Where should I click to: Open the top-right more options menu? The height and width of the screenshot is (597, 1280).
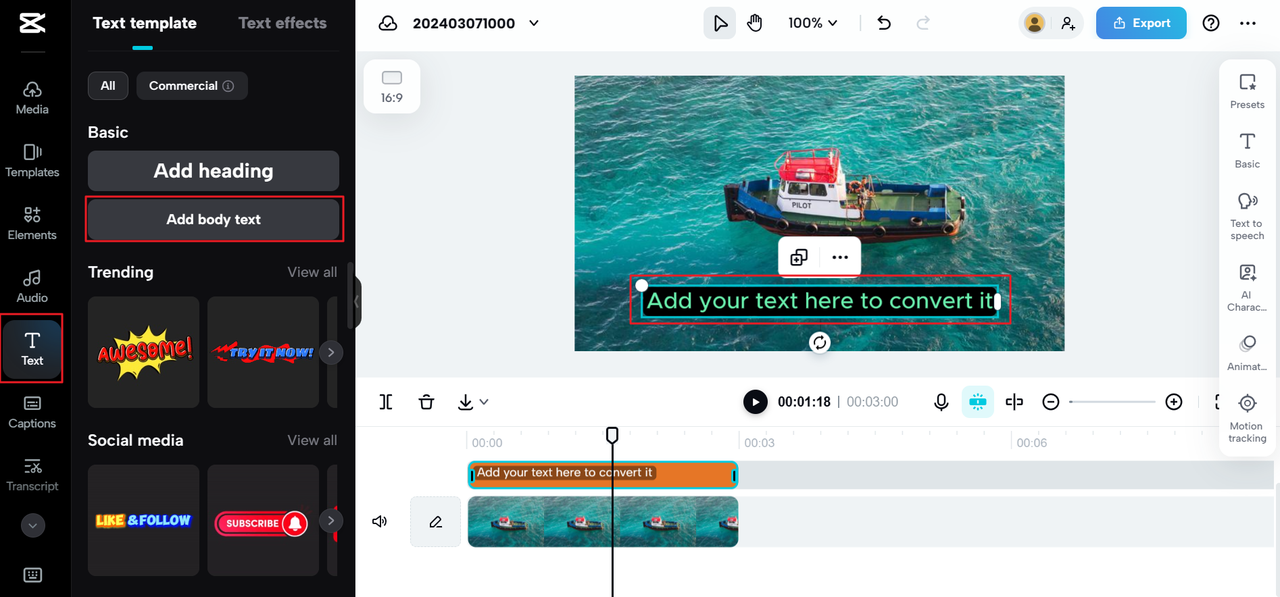[1248, 23]
